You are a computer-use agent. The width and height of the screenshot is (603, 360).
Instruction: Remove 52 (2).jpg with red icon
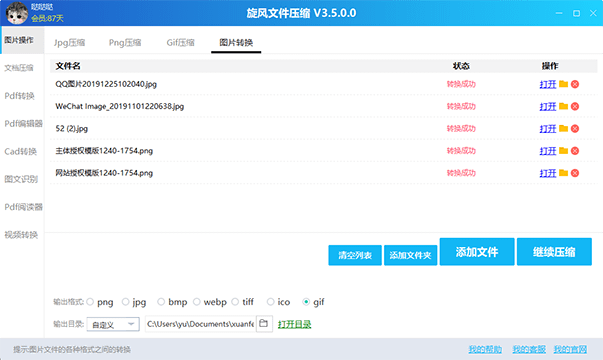coord(575,128)
